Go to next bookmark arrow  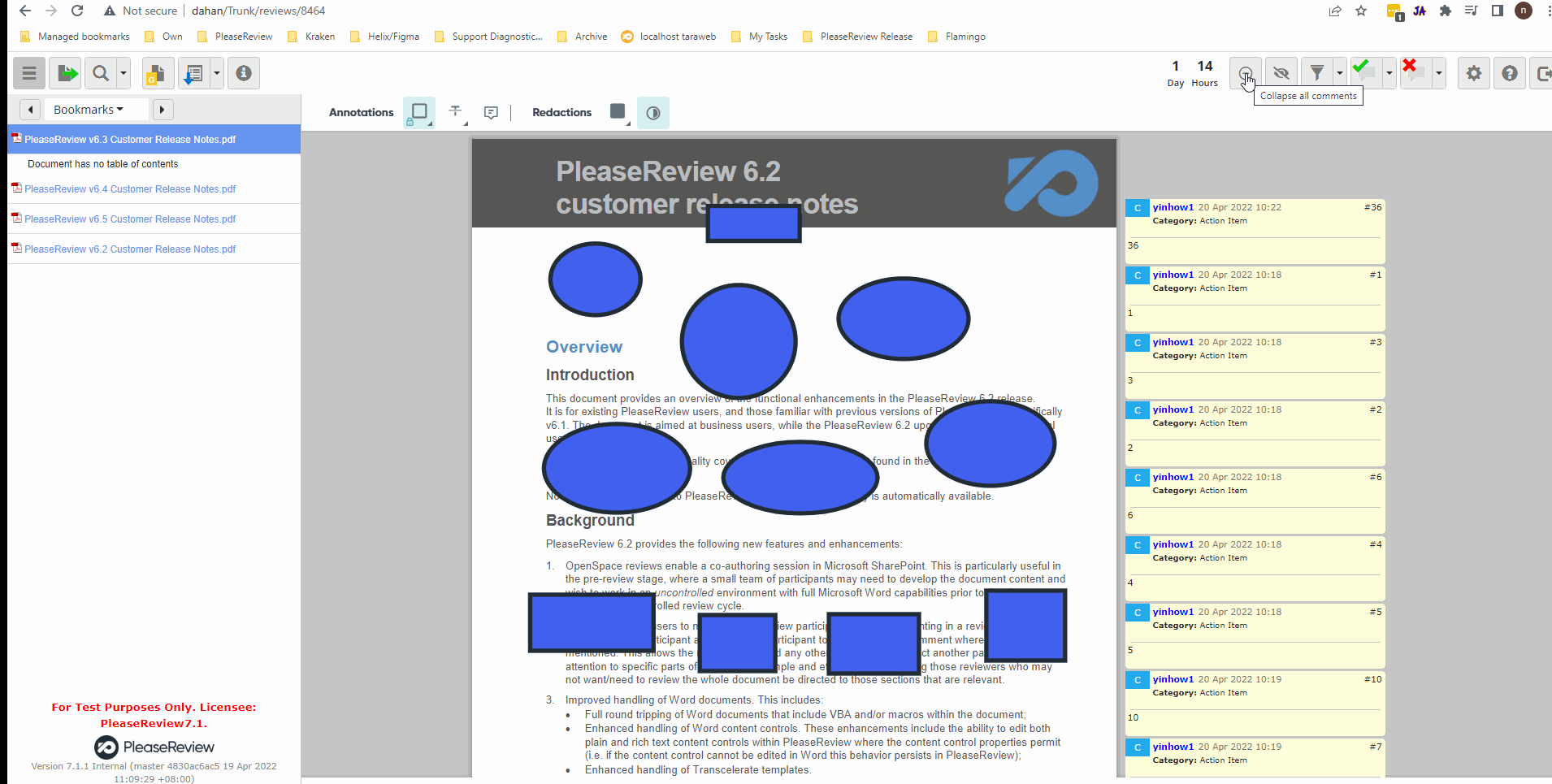point(163,110)
